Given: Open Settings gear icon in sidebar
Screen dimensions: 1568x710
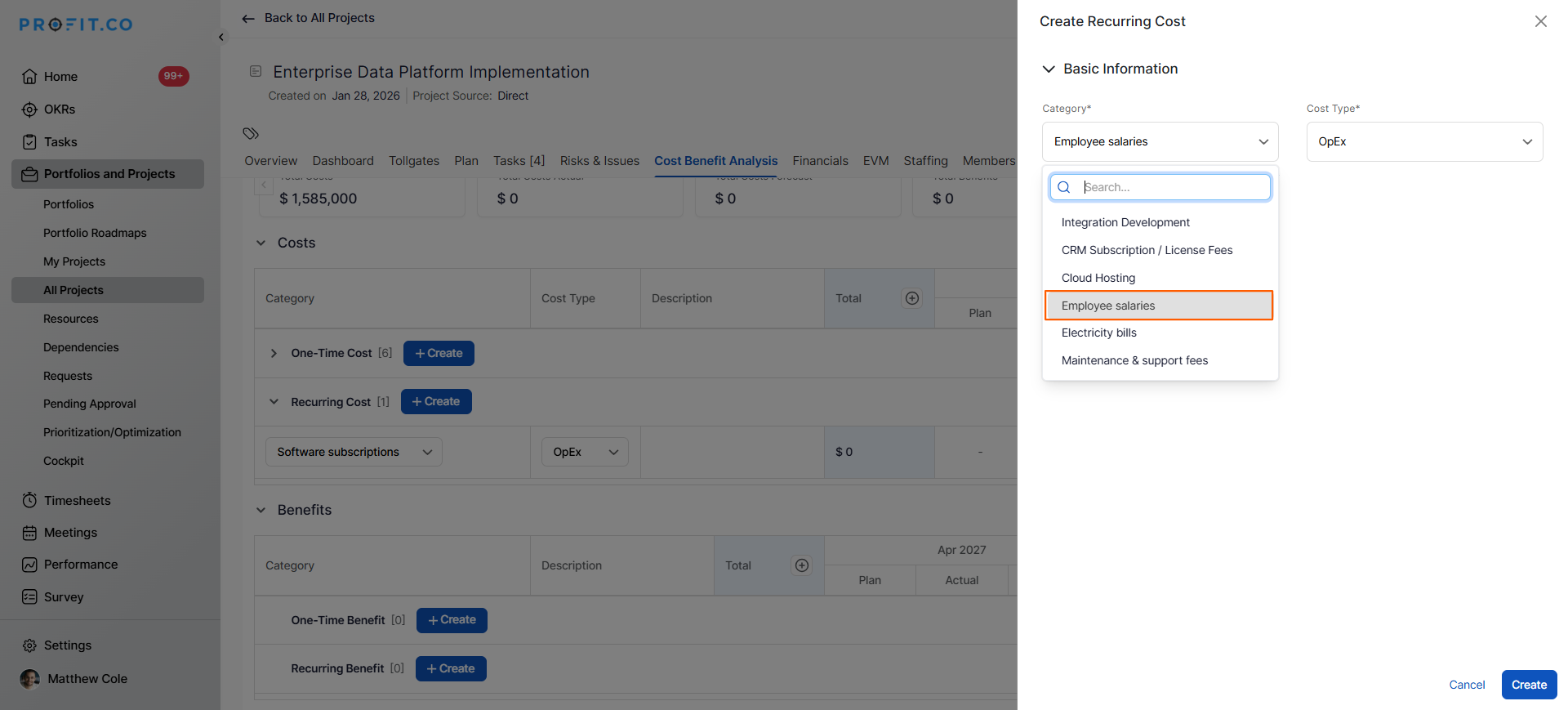Looking at the screenshot, I should (x=29, y=645).
